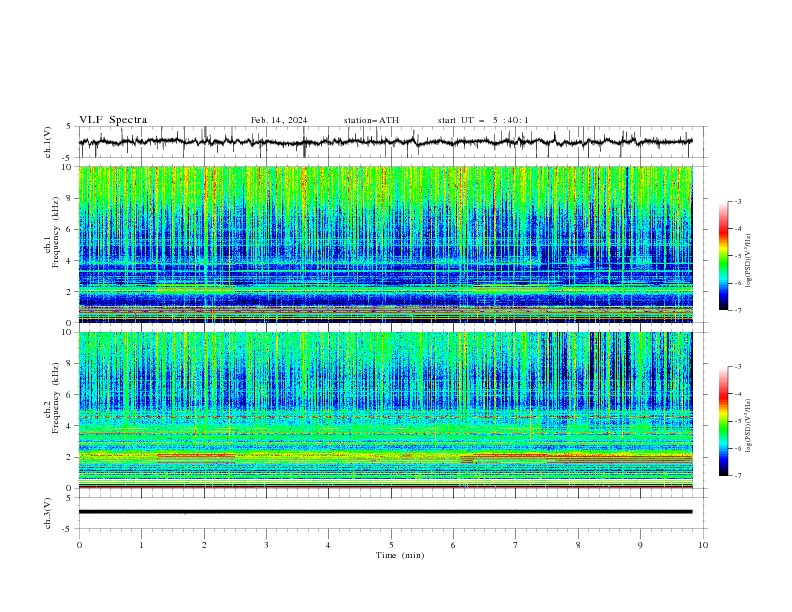
Task: Click the time axis tick label "2"
Action: (x=204, y=545)
